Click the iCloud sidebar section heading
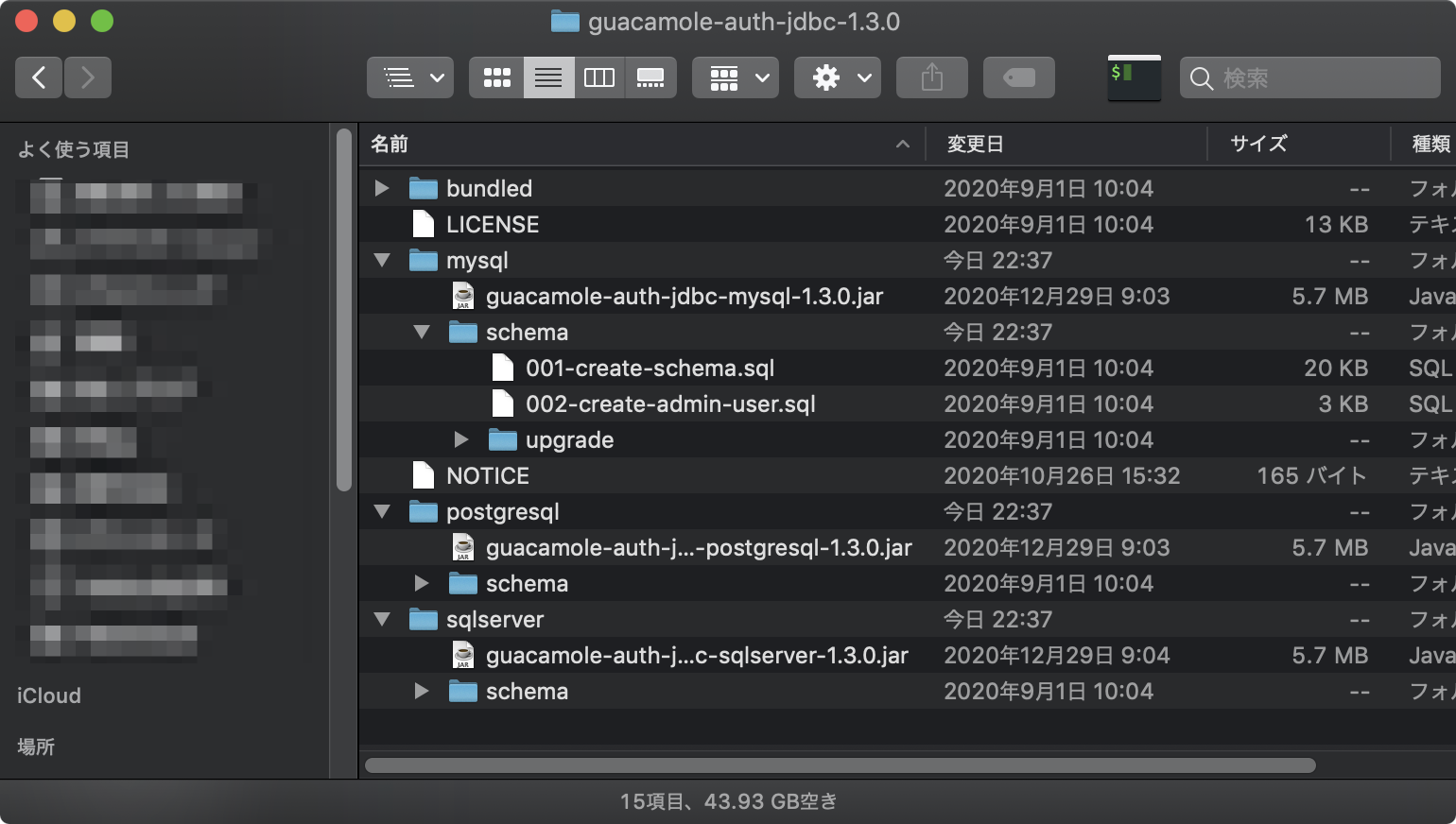This screenshot has width=1456, height=824. click(x=49, y=695)
